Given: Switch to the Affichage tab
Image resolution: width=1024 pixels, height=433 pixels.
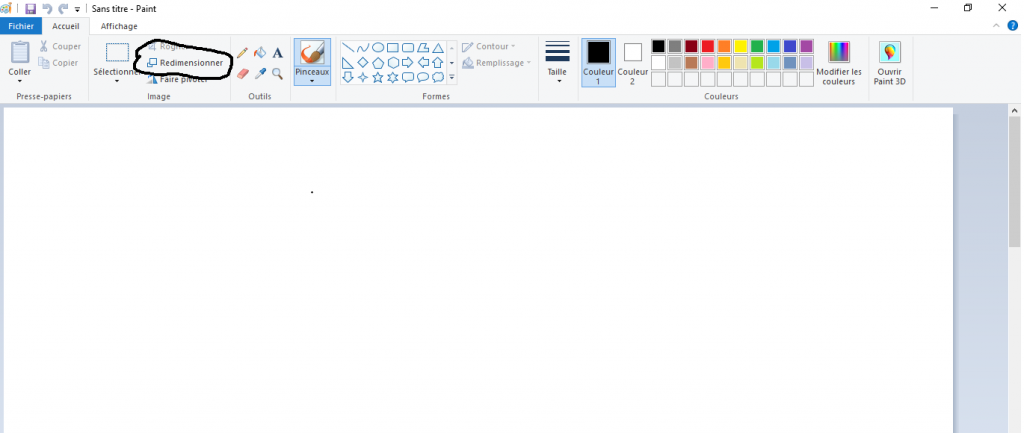Looking at the screenshot, I should (119, 26).
